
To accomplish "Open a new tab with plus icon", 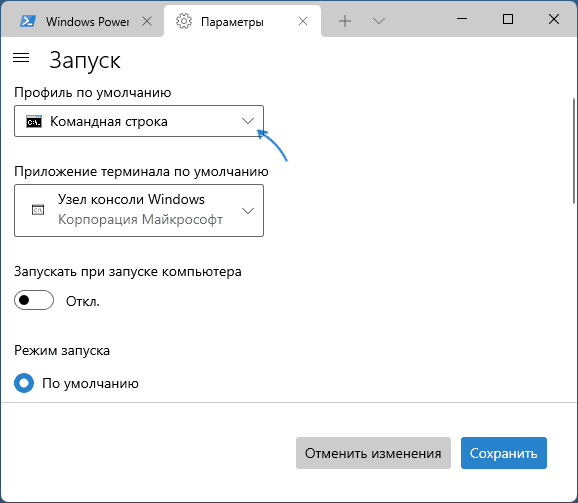I will 345,21.
